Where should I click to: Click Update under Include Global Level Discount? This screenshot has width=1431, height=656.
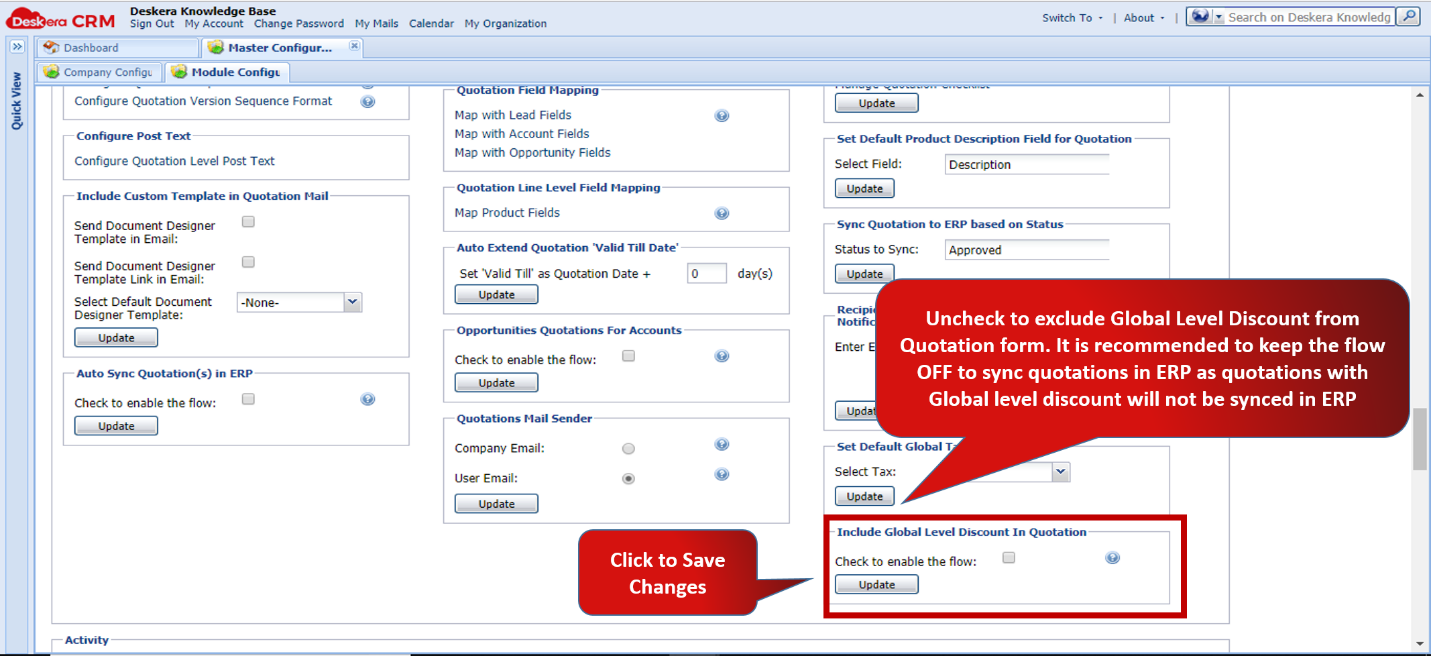(x=876, y=584)
